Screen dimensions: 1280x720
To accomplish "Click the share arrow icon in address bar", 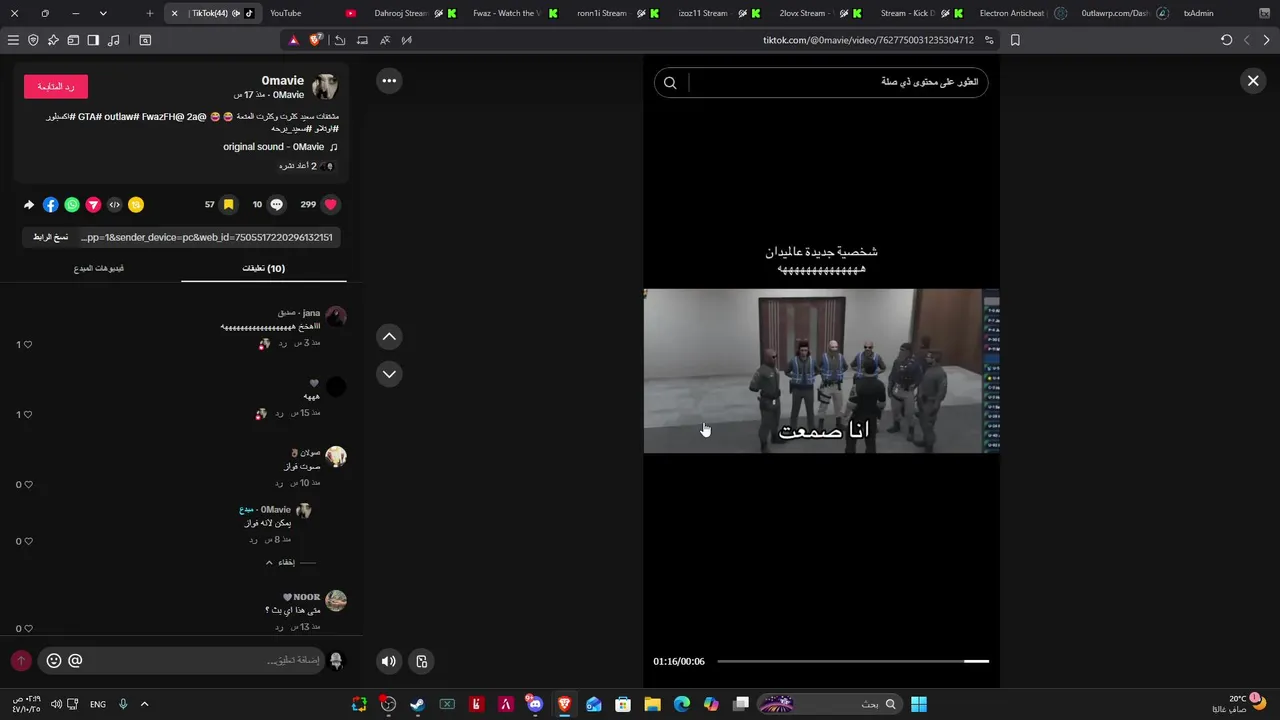I will 340,40.
